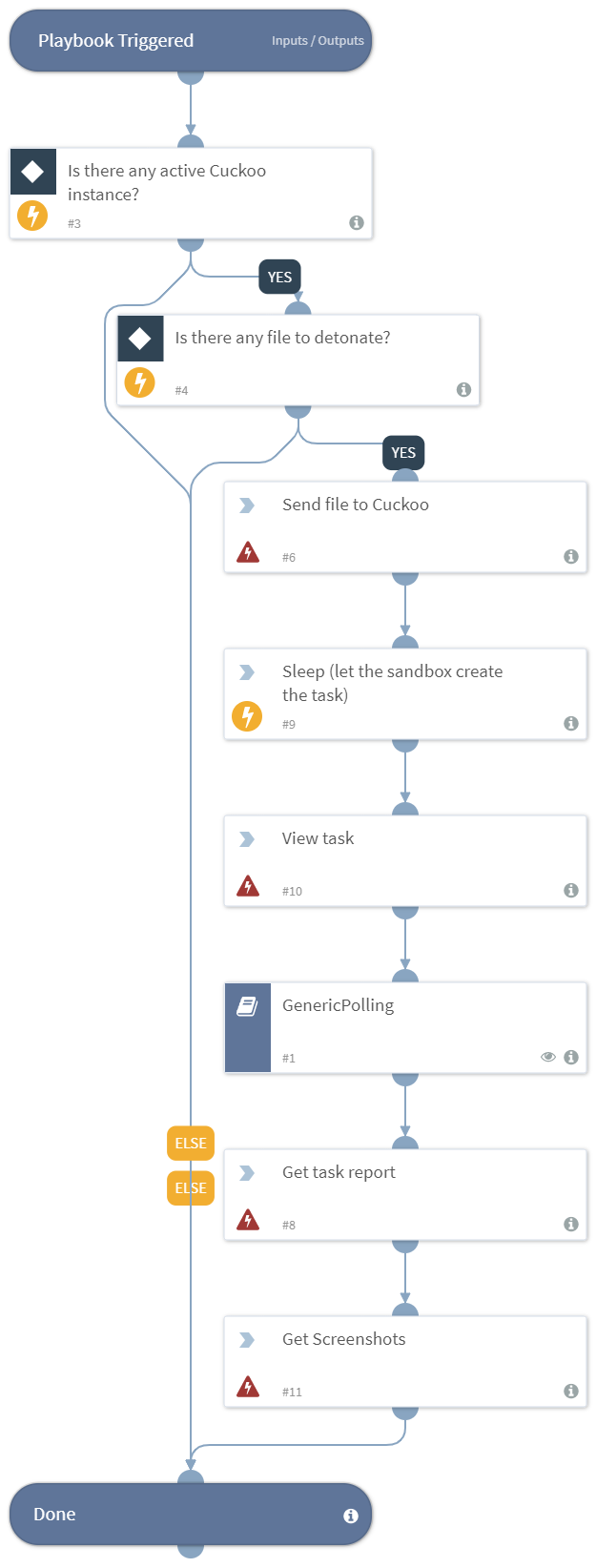Click the lightning icon on Sleep task

click(x=247, y=715)
